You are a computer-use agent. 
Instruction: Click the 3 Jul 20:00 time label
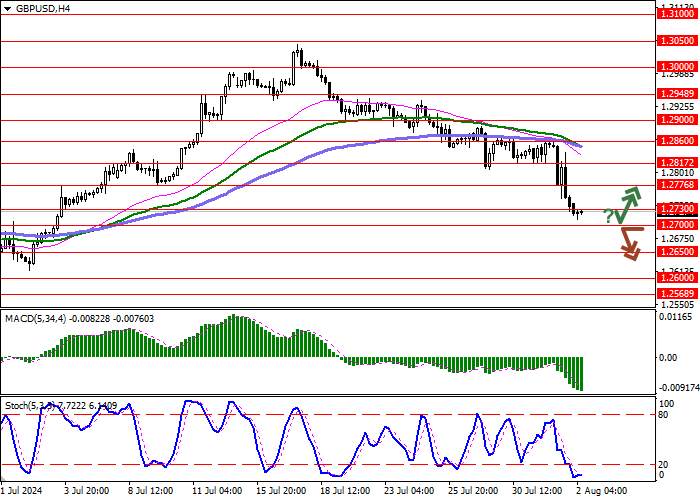tap(87, 491)
